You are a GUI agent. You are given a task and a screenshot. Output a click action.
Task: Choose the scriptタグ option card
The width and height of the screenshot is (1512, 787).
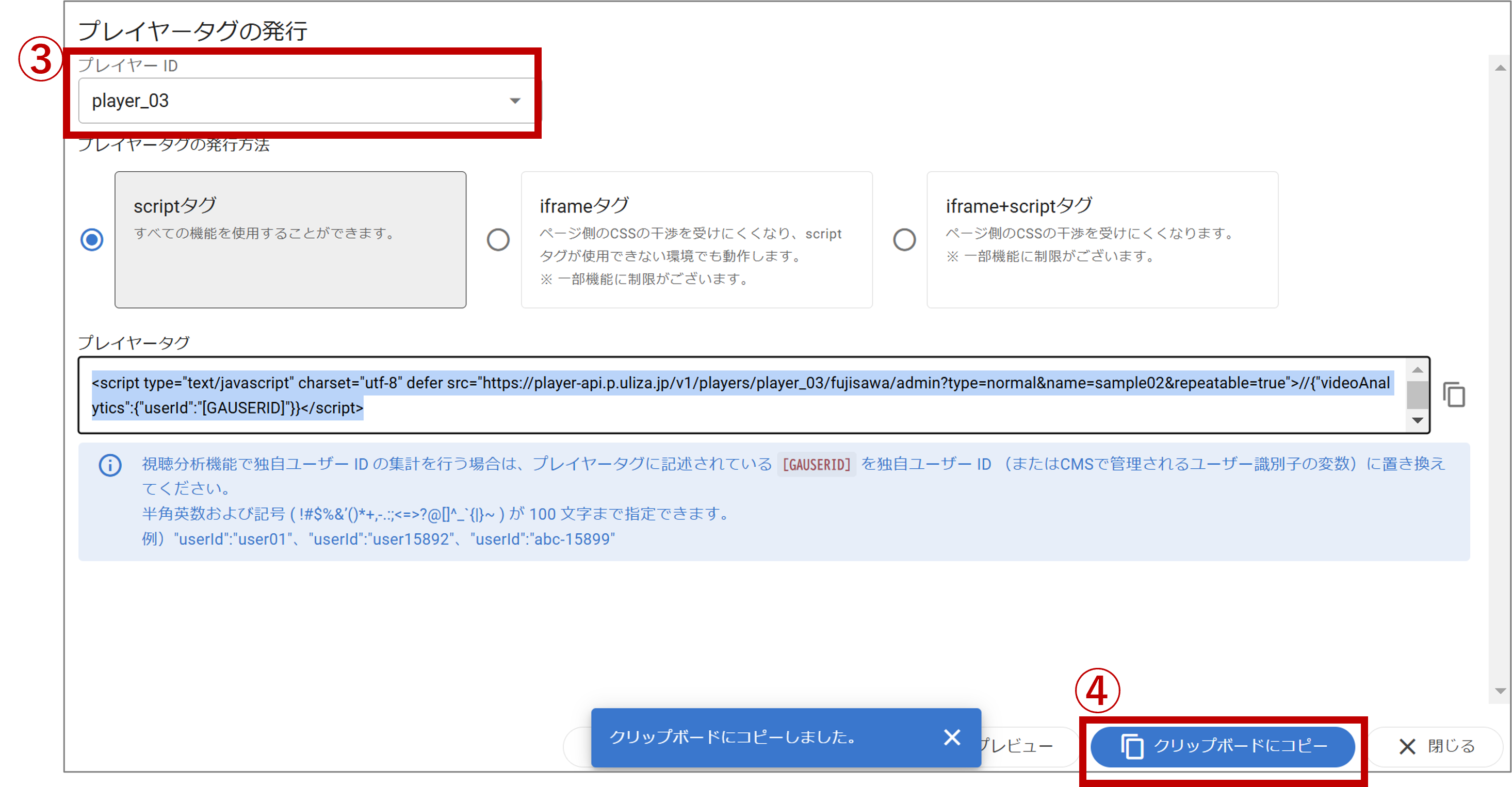point(290,239)
